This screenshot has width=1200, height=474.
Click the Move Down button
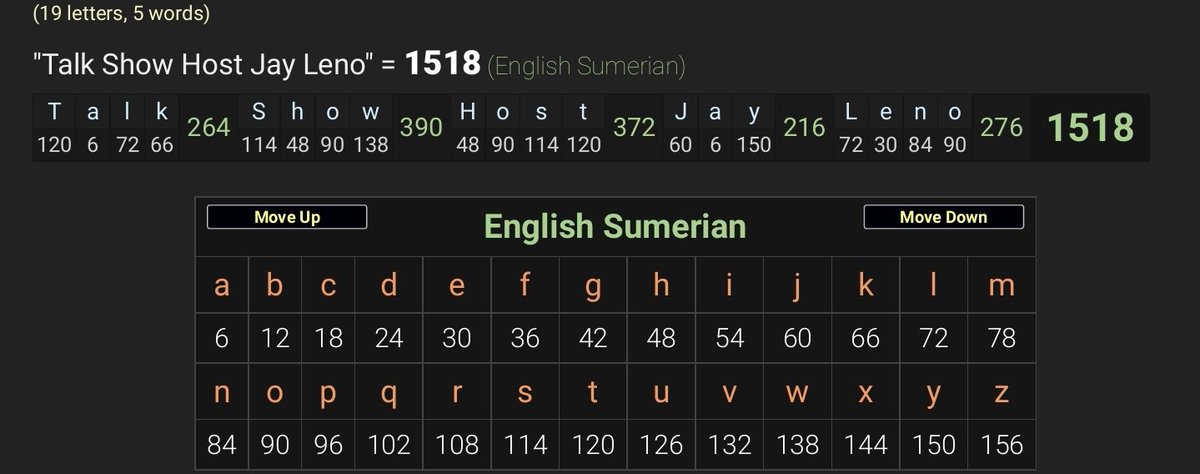point(943,217)
